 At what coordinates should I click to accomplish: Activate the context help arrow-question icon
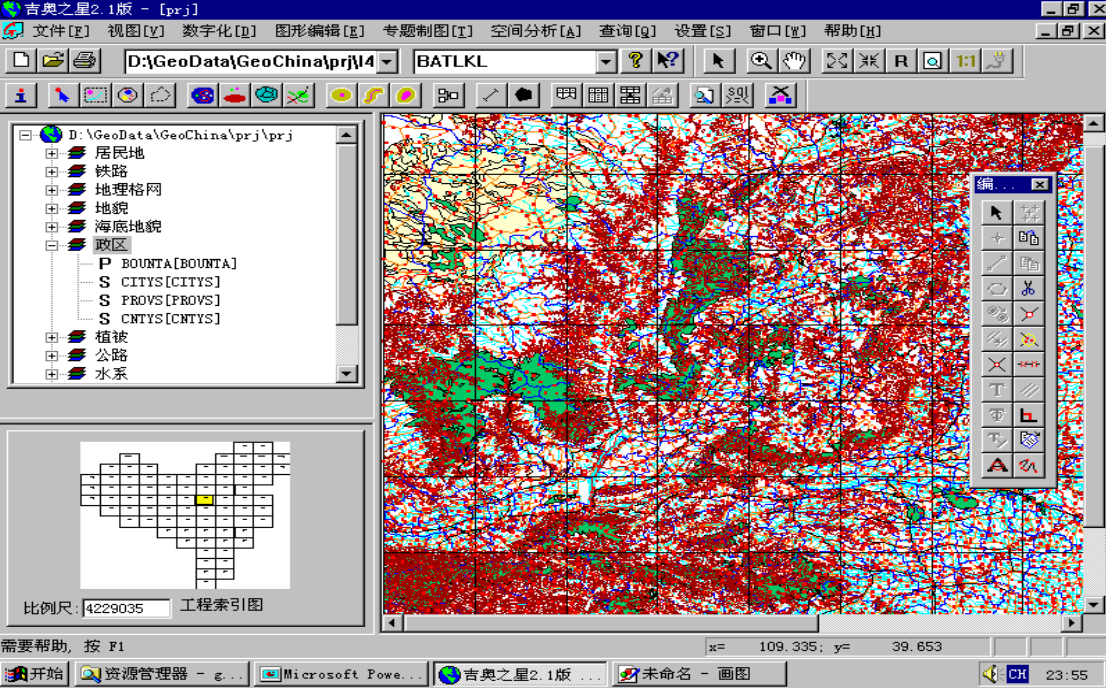[x=667, y=61]
